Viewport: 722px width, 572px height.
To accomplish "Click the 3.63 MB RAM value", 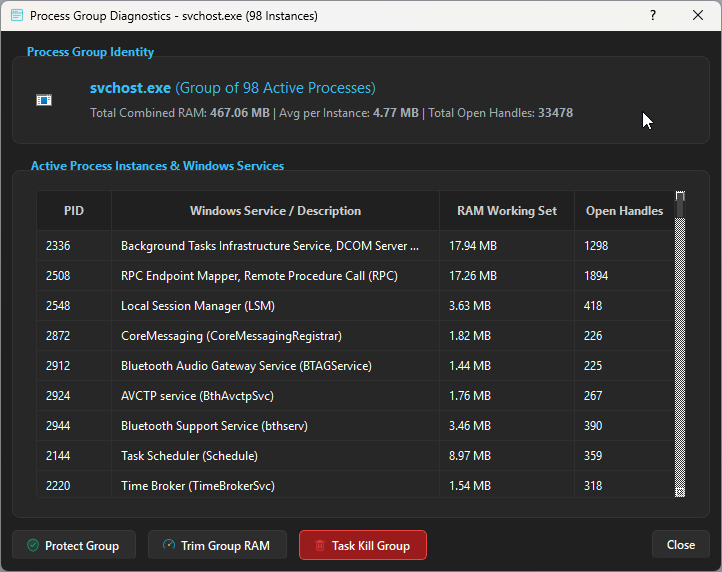I will (x=470, y=305).
